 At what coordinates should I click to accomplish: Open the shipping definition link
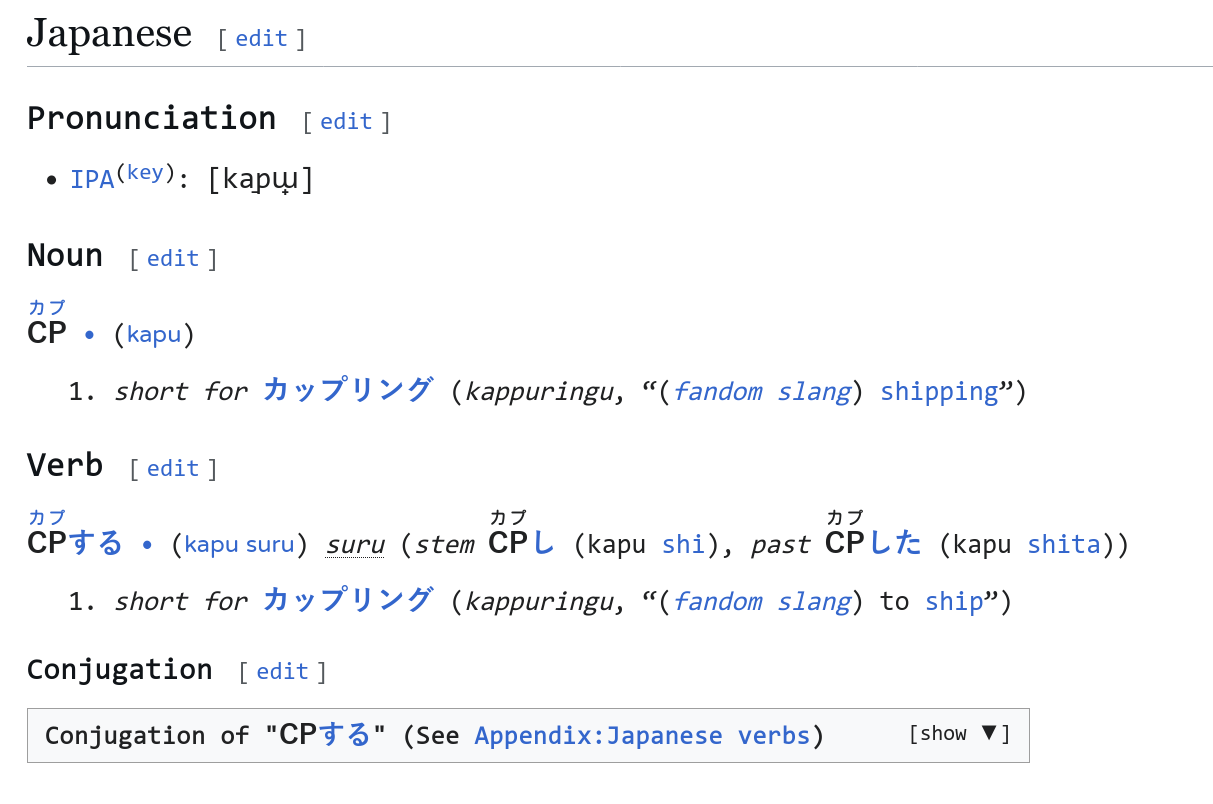pos(939,392)
